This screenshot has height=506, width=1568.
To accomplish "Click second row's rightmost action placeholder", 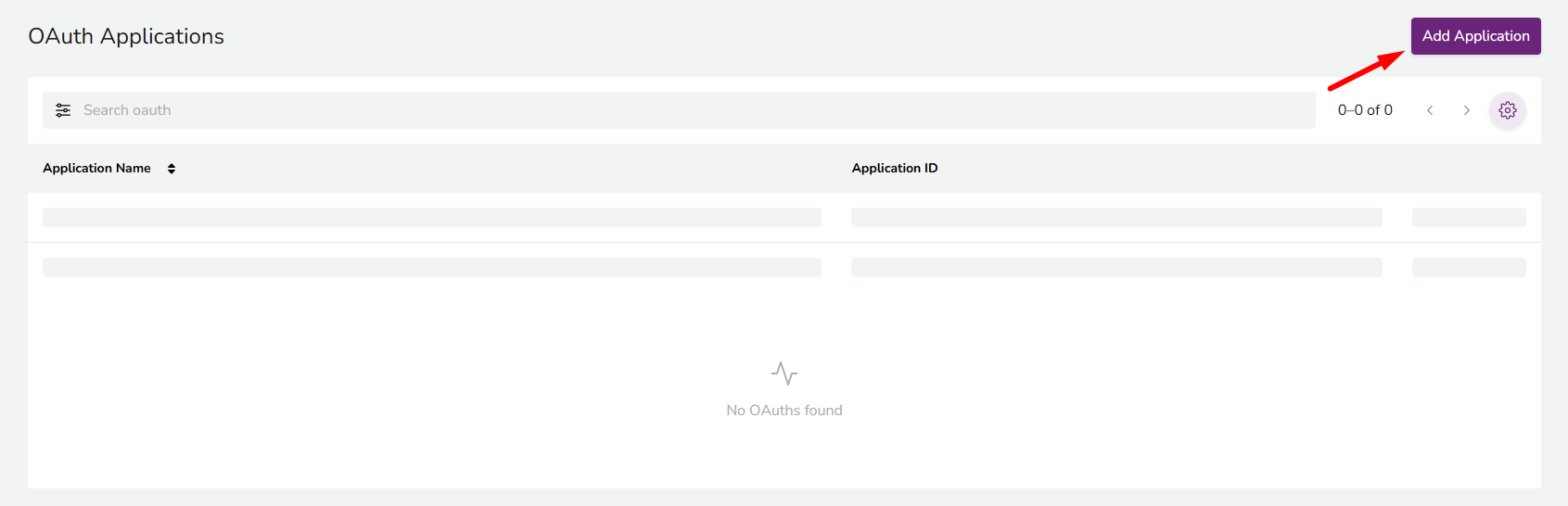I will click(1469, 267).
